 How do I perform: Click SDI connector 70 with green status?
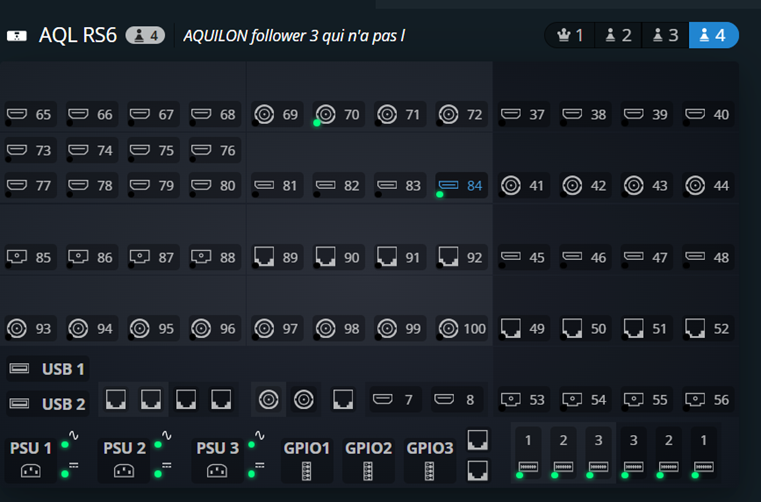(x=338, y=115)
